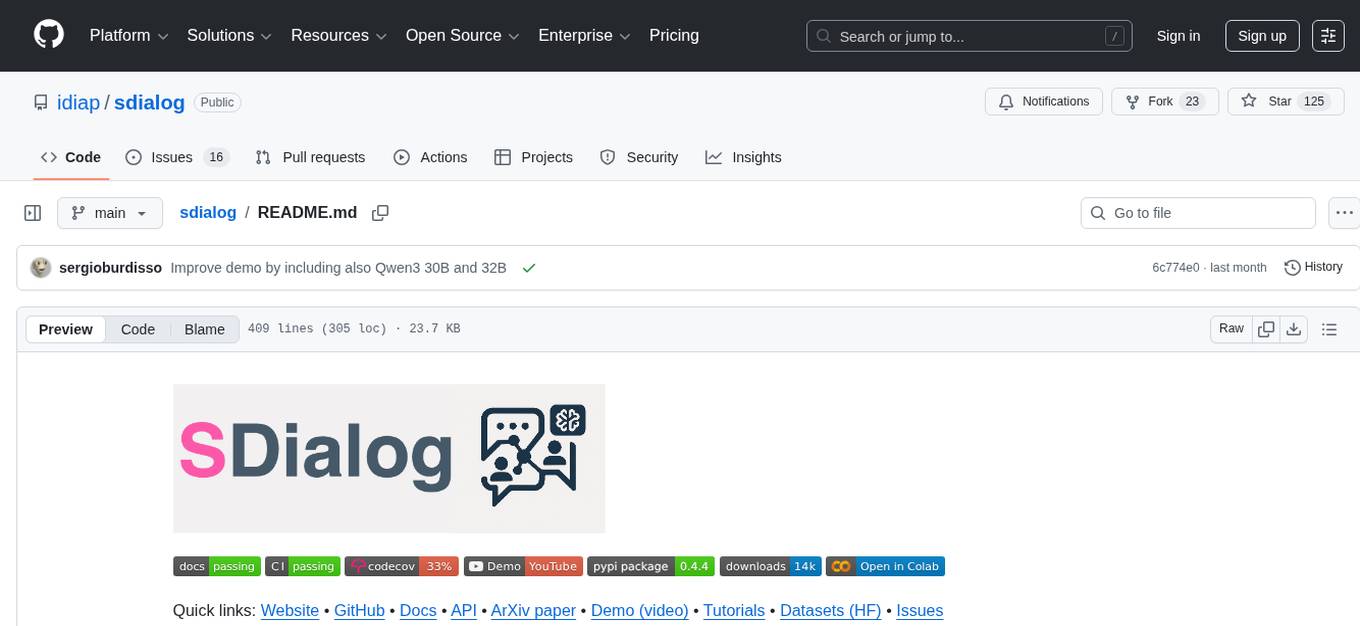
Task: Copy the README.md file path
Action: (x=380, y=213)
